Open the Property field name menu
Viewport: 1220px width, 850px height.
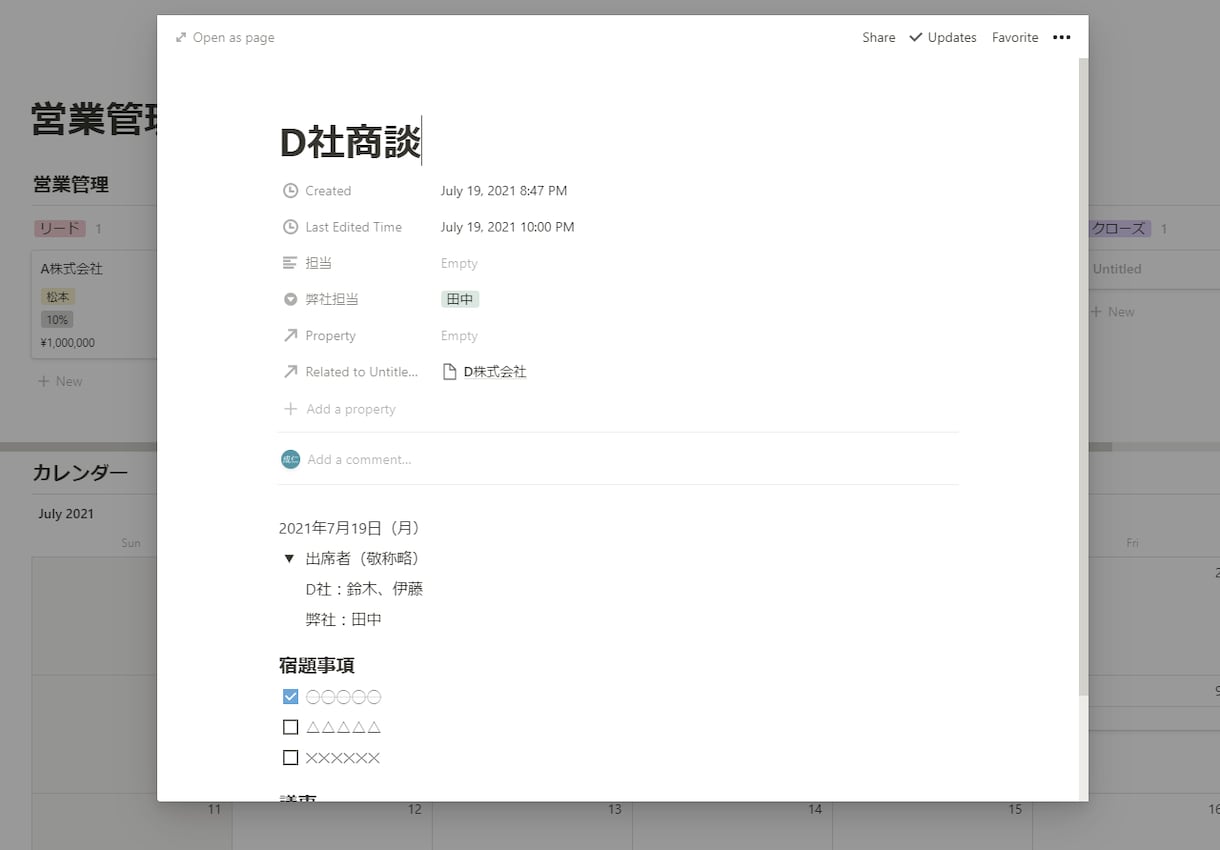[331, 336]
